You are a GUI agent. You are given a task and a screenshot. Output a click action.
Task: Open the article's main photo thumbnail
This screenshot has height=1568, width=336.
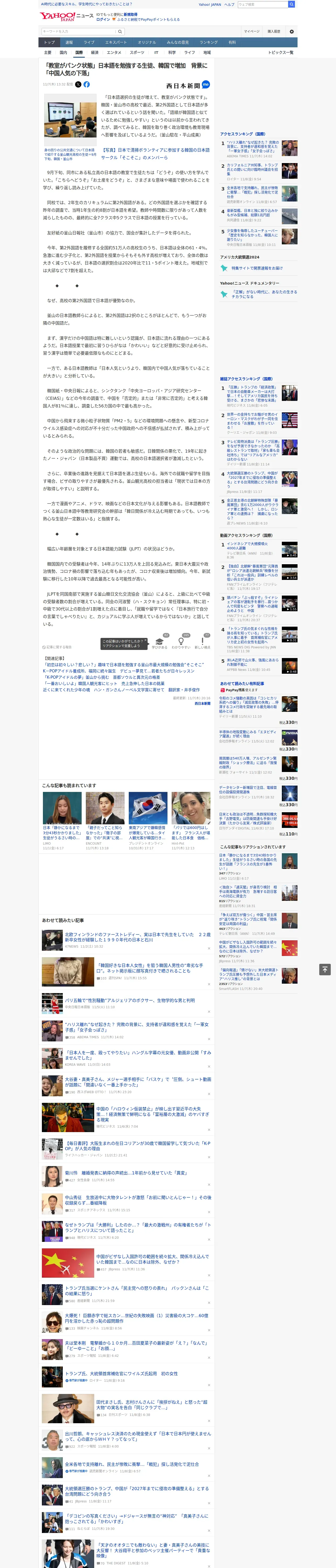click(70, 120)
